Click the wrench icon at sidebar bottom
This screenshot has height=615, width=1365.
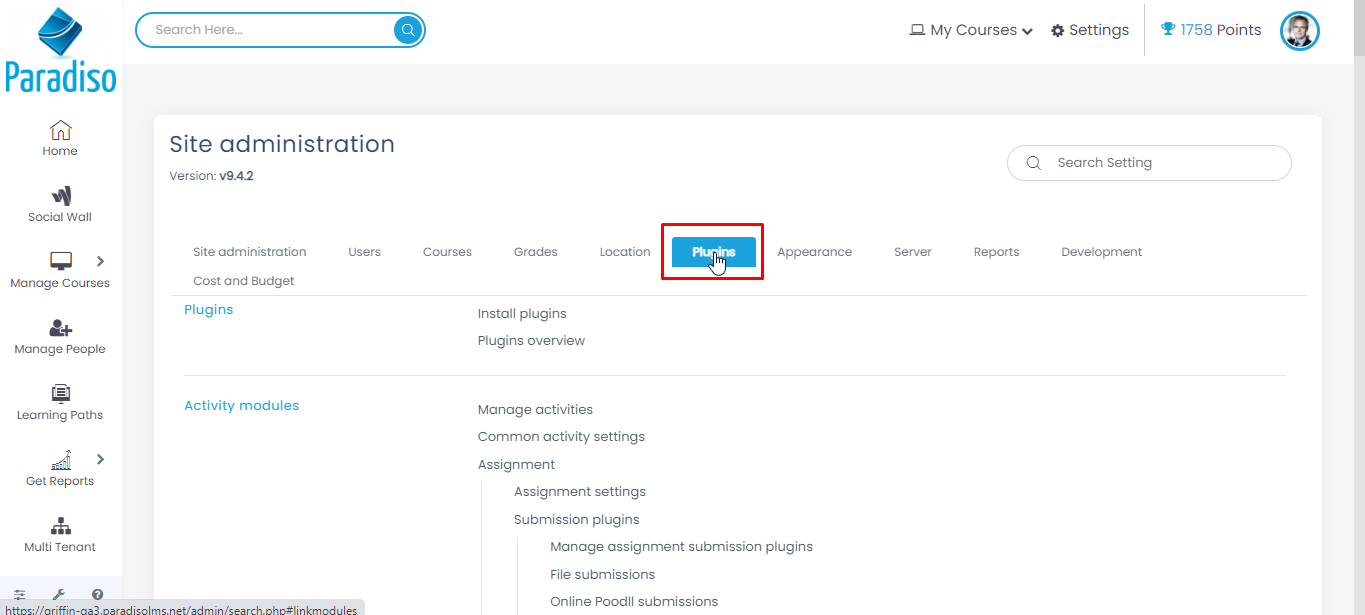59,595
